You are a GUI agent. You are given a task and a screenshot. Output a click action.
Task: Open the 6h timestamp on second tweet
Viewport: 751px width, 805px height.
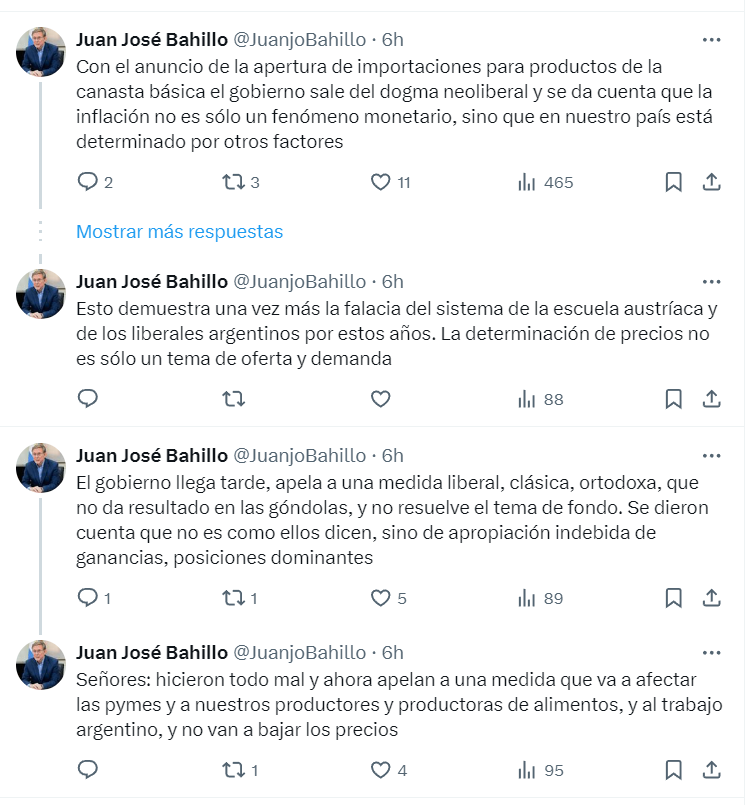(x=393, y=281)
